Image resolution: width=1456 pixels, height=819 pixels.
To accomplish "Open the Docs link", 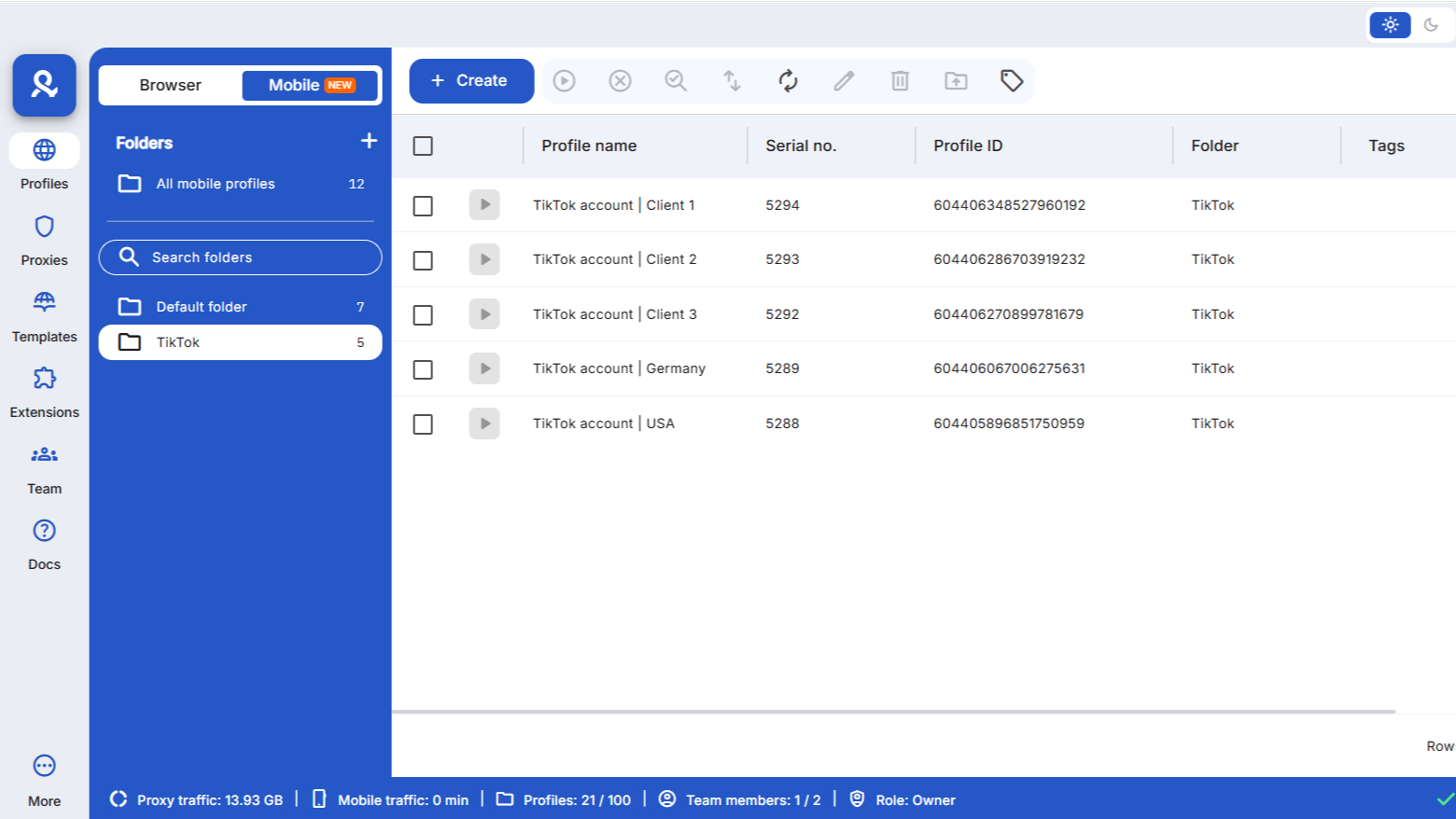I will (x=44, y=543).
